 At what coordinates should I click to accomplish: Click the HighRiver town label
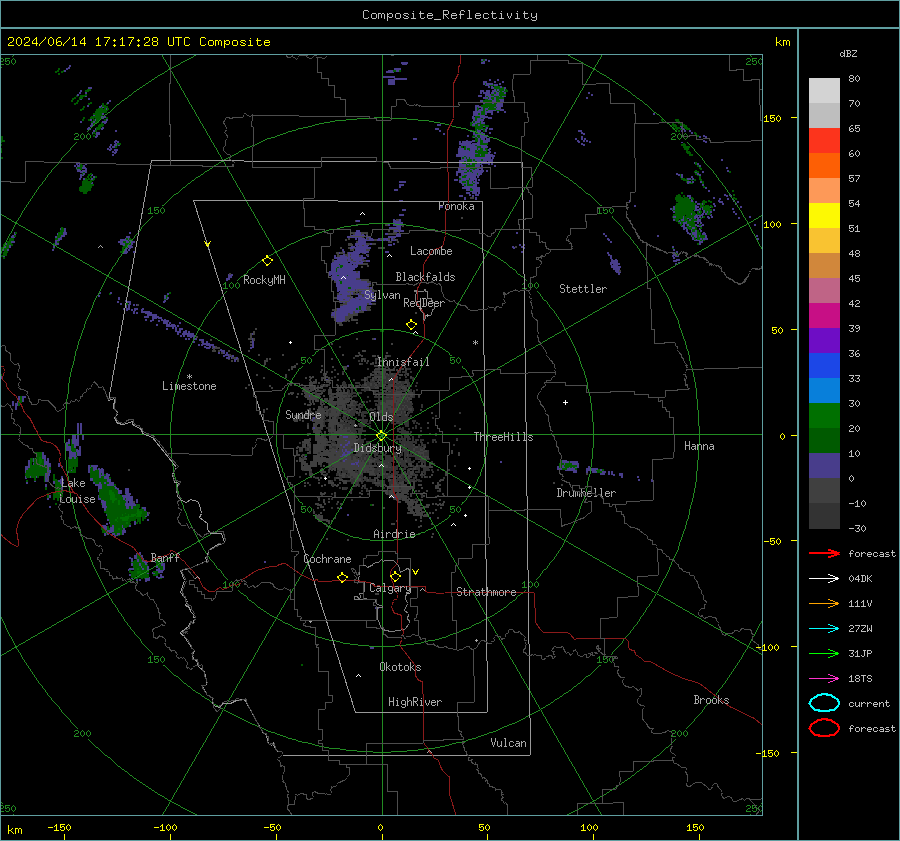coord(415,702)
